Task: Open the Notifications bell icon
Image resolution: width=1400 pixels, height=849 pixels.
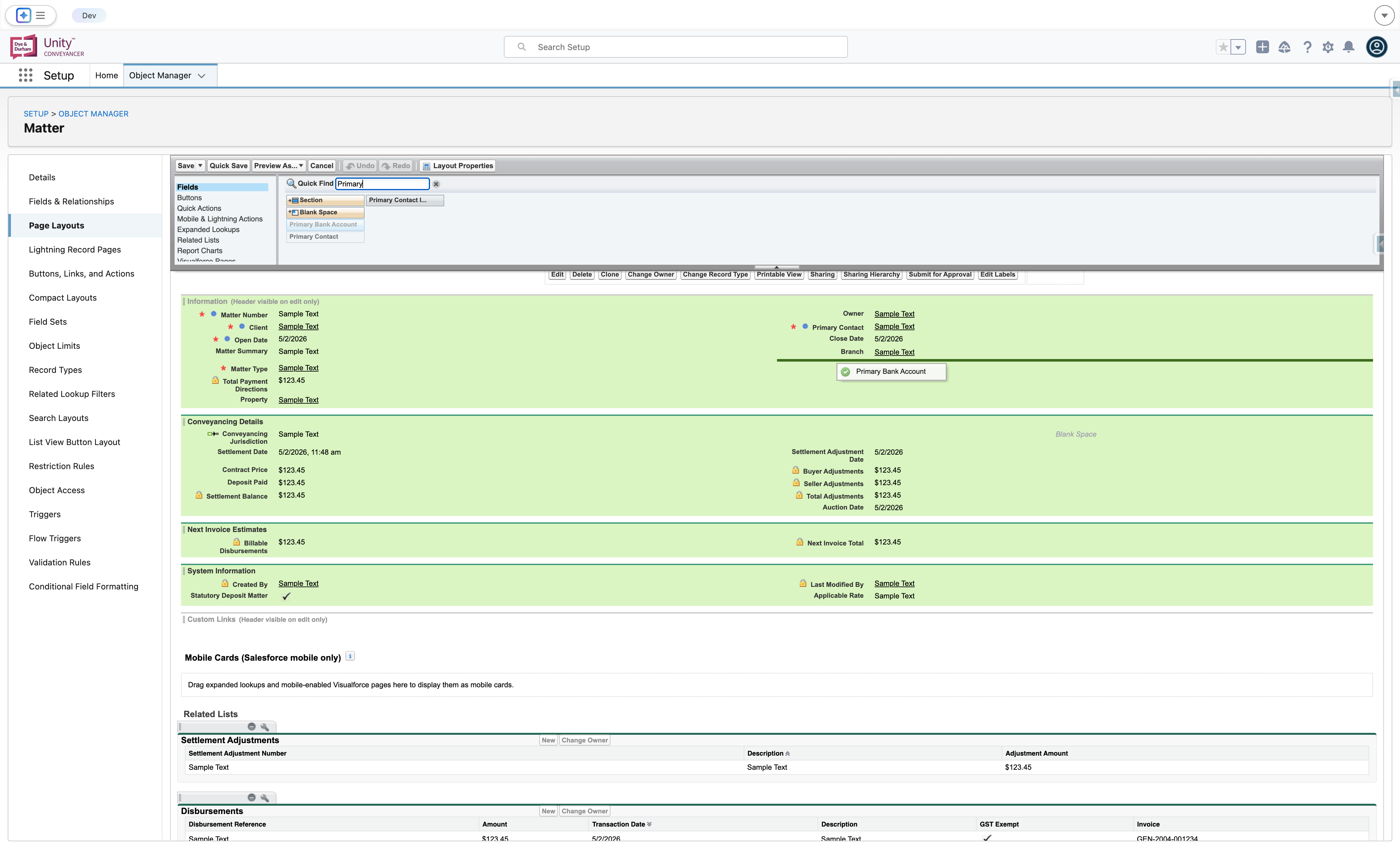Action: tap(1348, 47)
